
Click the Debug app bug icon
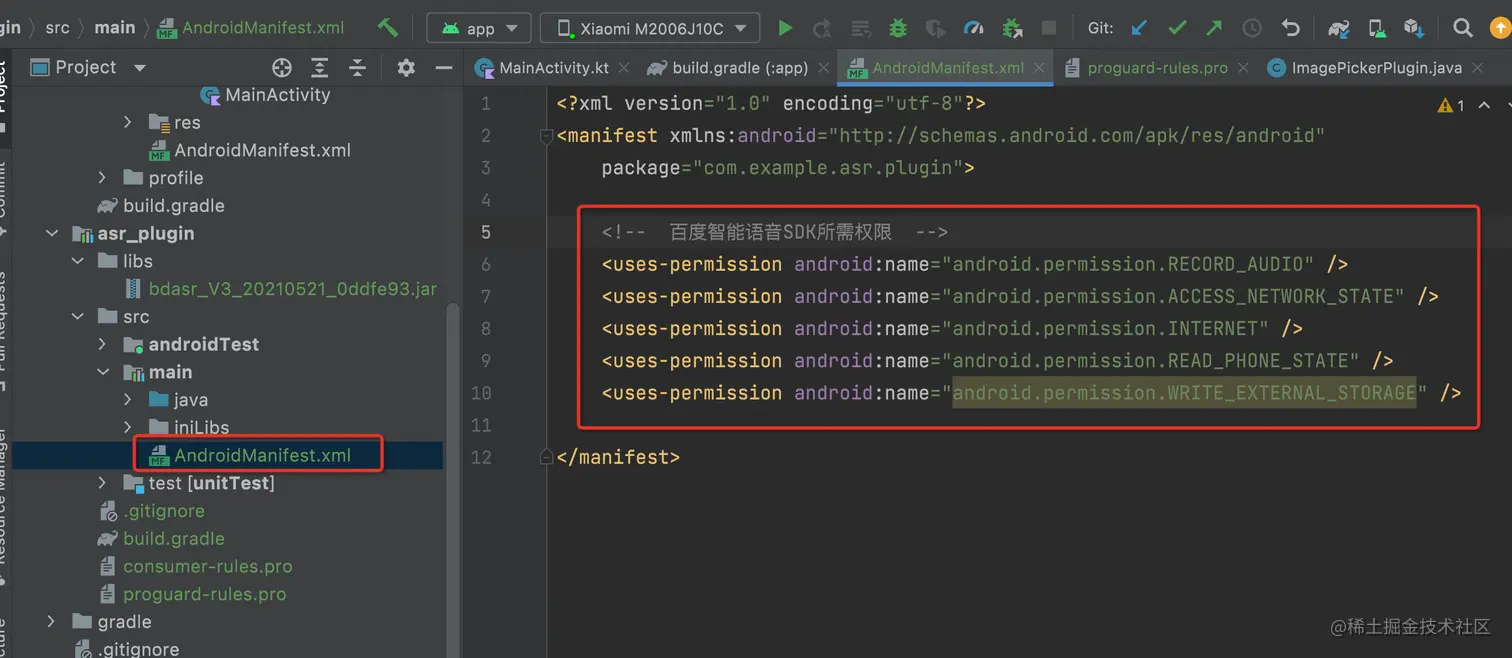[898, 28]
